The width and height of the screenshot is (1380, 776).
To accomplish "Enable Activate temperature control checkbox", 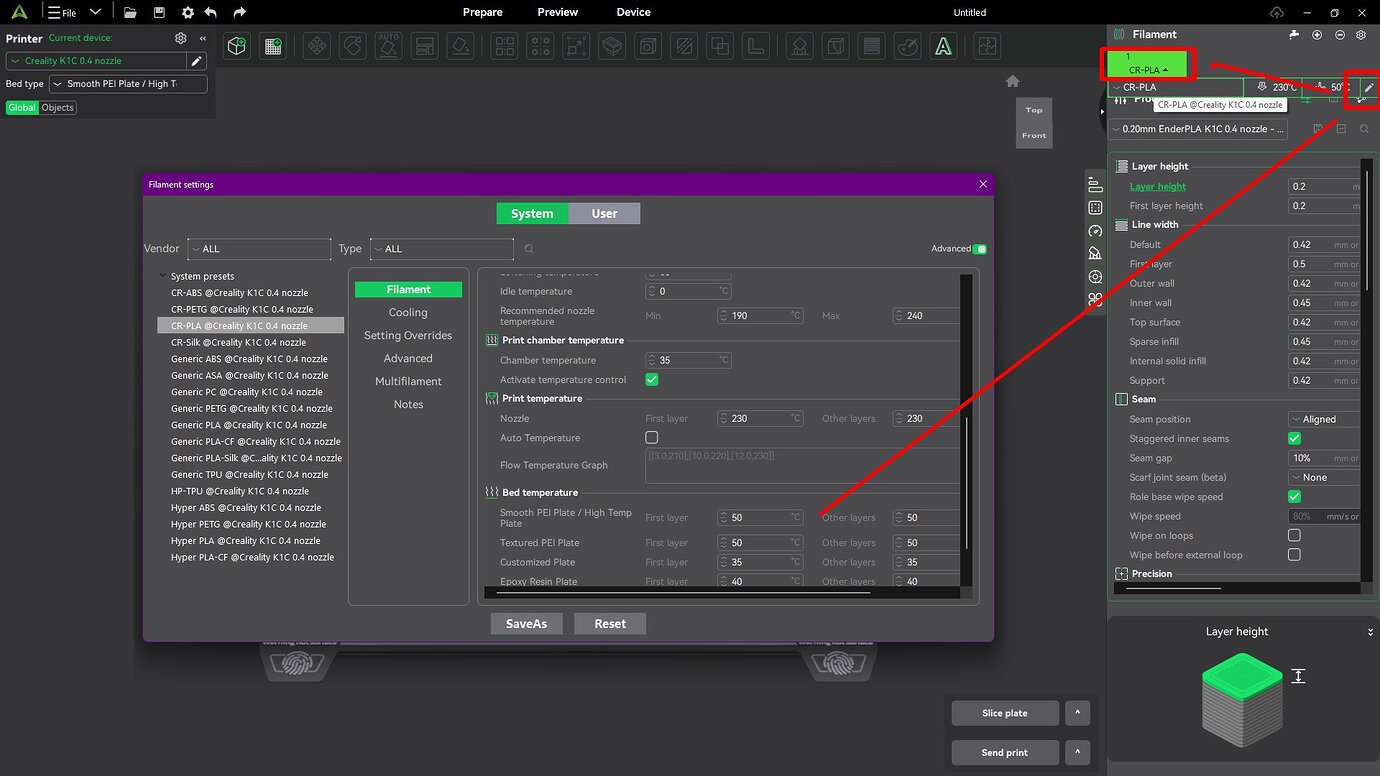I will (x=651, y=379).
